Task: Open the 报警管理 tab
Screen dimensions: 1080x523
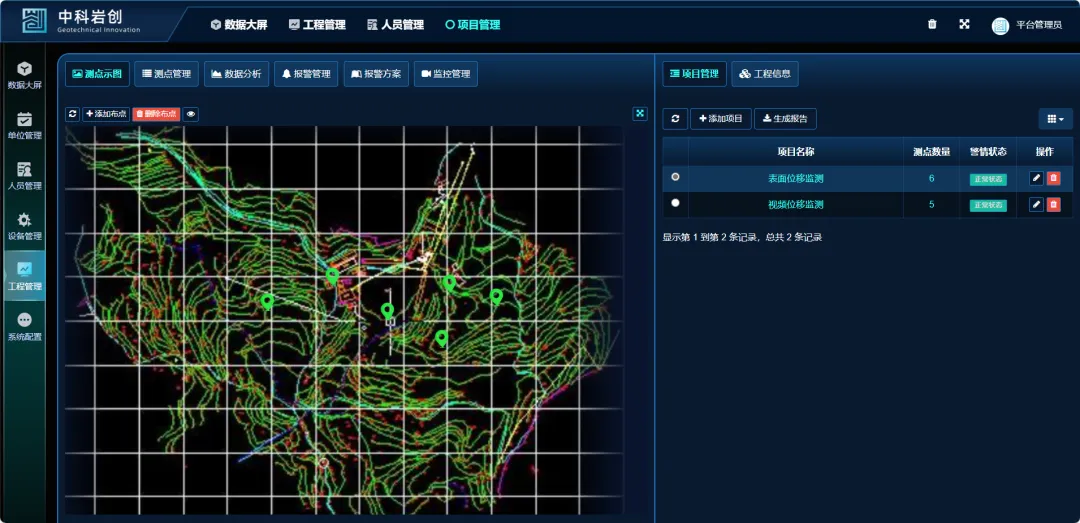Action: point(306,74)
